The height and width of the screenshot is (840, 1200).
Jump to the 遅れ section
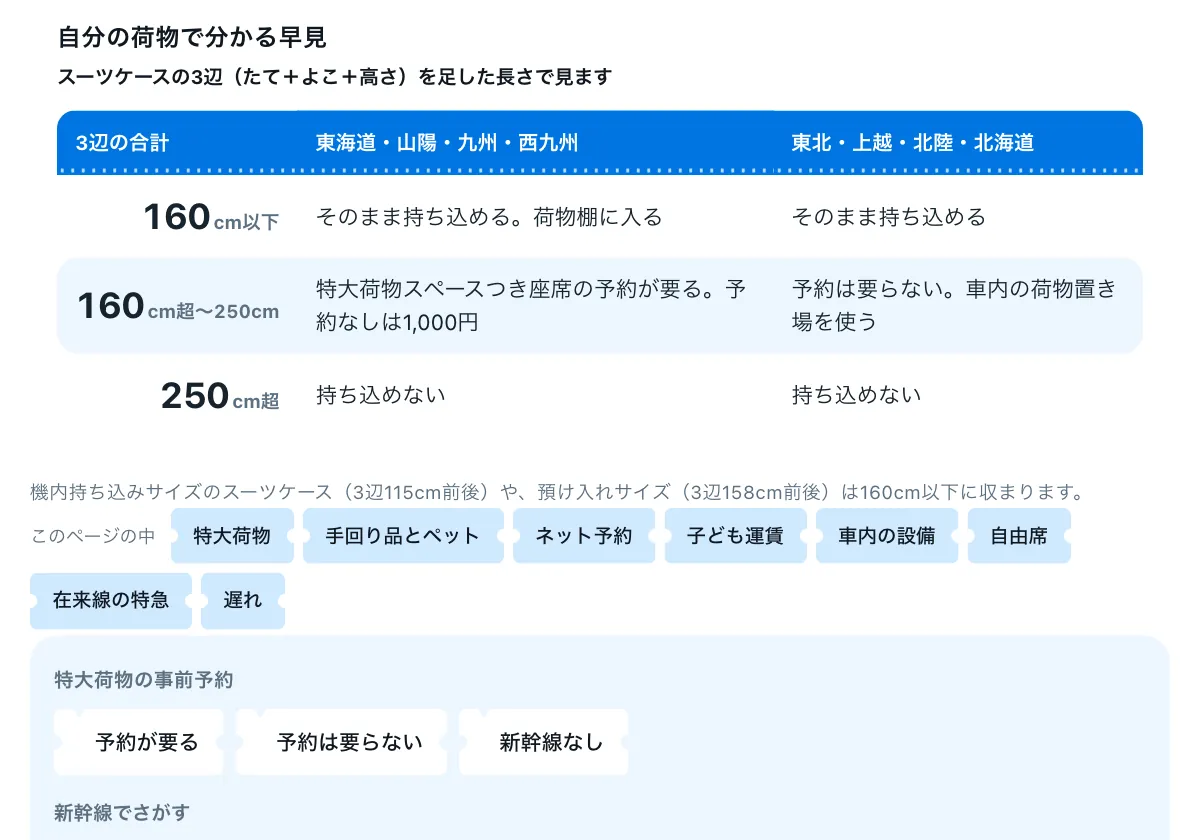click(x=243, y=601)
